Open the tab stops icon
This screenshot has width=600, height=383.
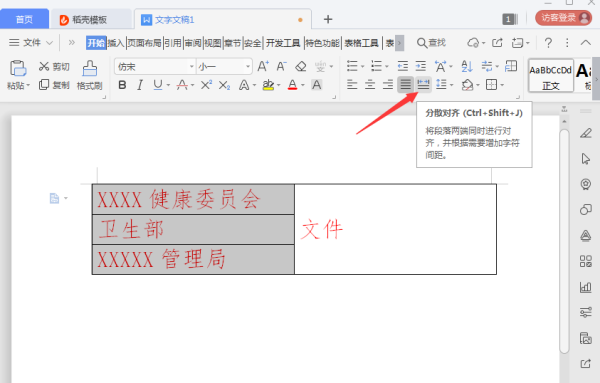[511, 66]
